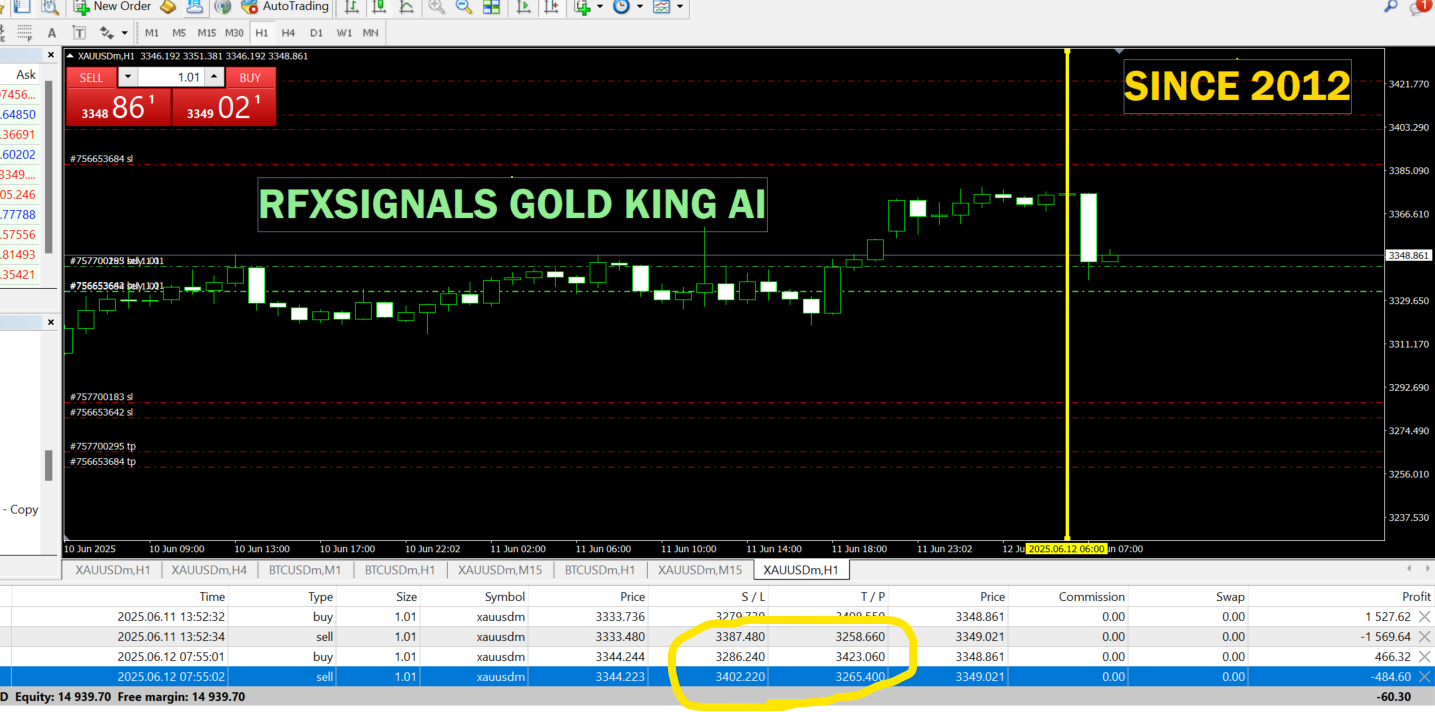Screen dimensions: 1435x712
Task: Switch to the BTCUSDm,M1 chart tab
Action: pyautogui.click(x=305, y=570)
